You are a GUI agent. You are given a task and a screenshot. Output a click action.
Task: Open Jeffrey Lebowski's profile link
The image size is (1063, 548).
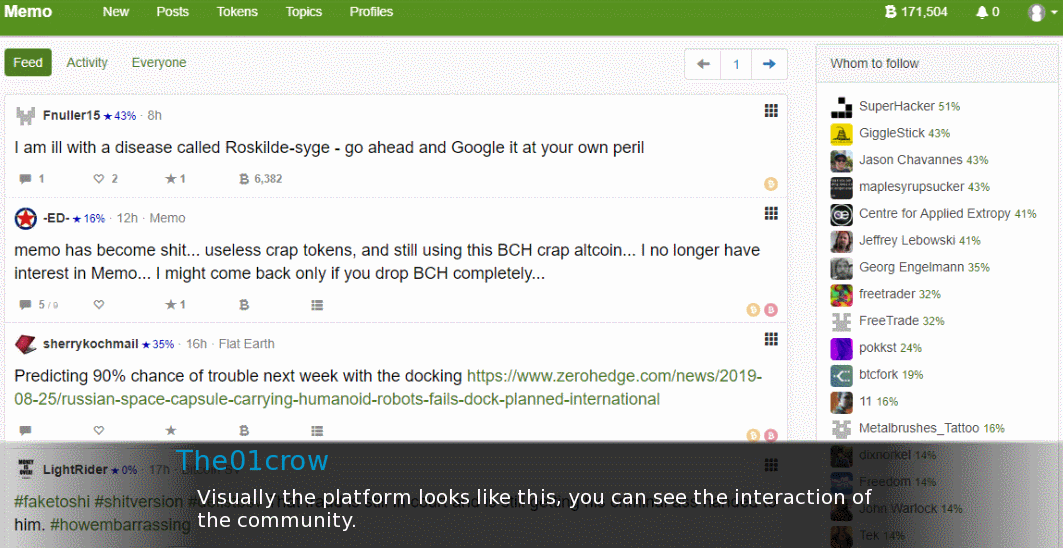[x=907, y=240]
